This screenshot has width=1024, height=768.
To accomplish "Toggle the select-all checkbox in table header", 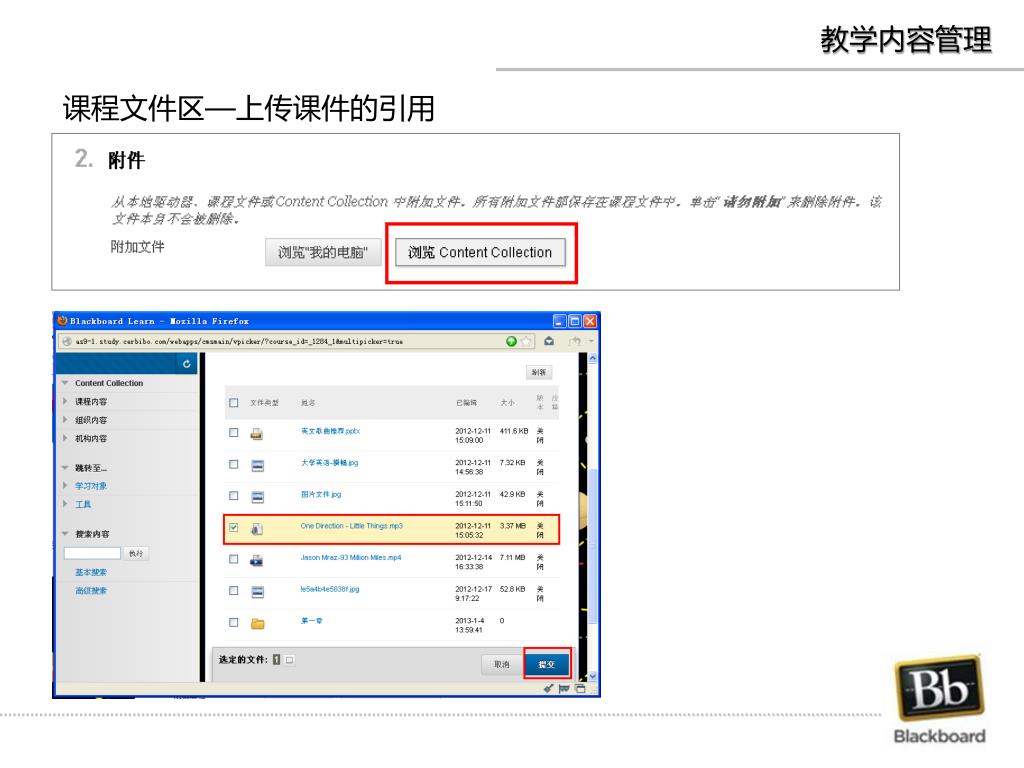I will [234, 403].
